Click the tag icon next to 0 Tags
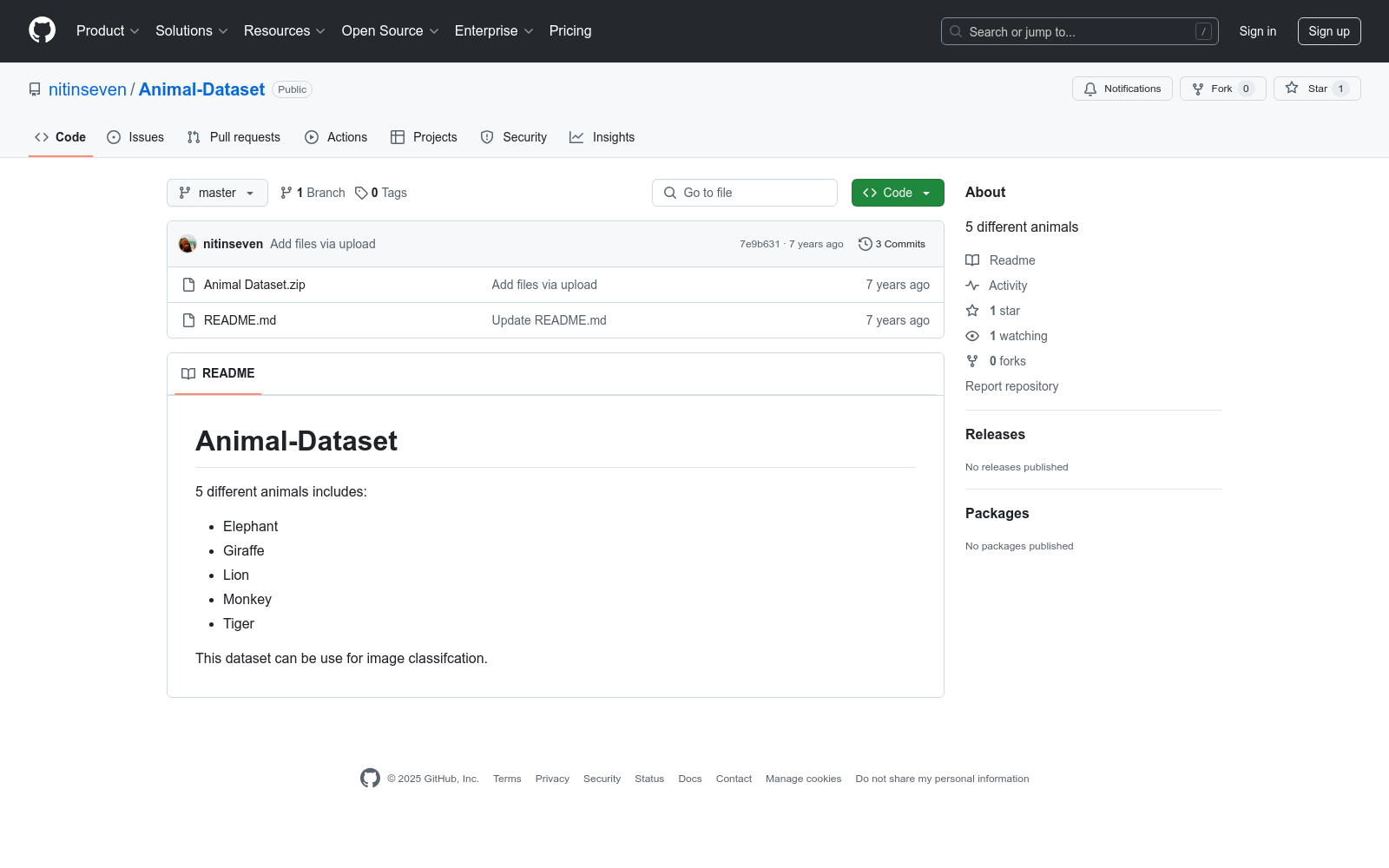The height and width of the screenshot is (868, 1389). click(x=361, y=193)
